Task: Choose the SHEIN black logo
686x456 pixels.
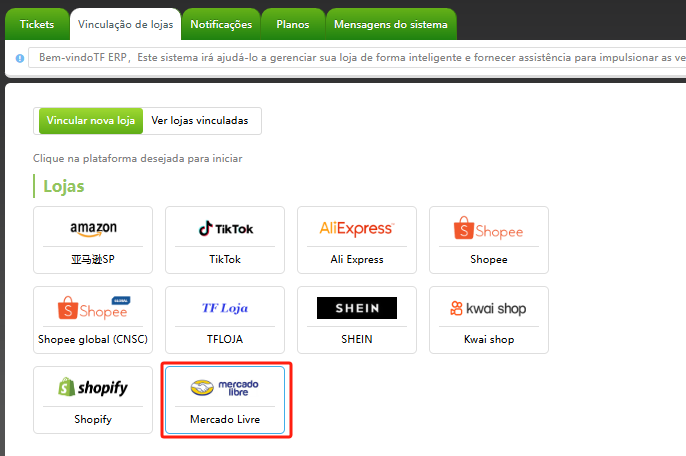Action: coord(357,308)
